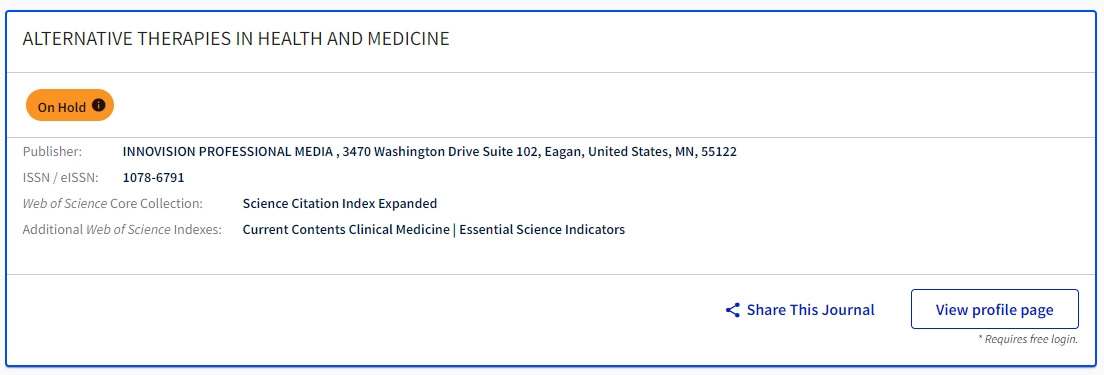
Task: Click the Alternative Therapies in Health and Medicine title
Action: pyautogui.click(x=236, y=39)
